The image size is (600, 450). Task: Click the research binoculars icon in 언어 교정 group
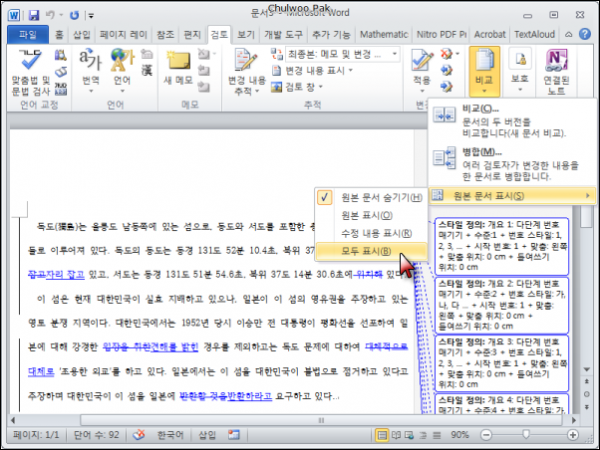[60, 55]
